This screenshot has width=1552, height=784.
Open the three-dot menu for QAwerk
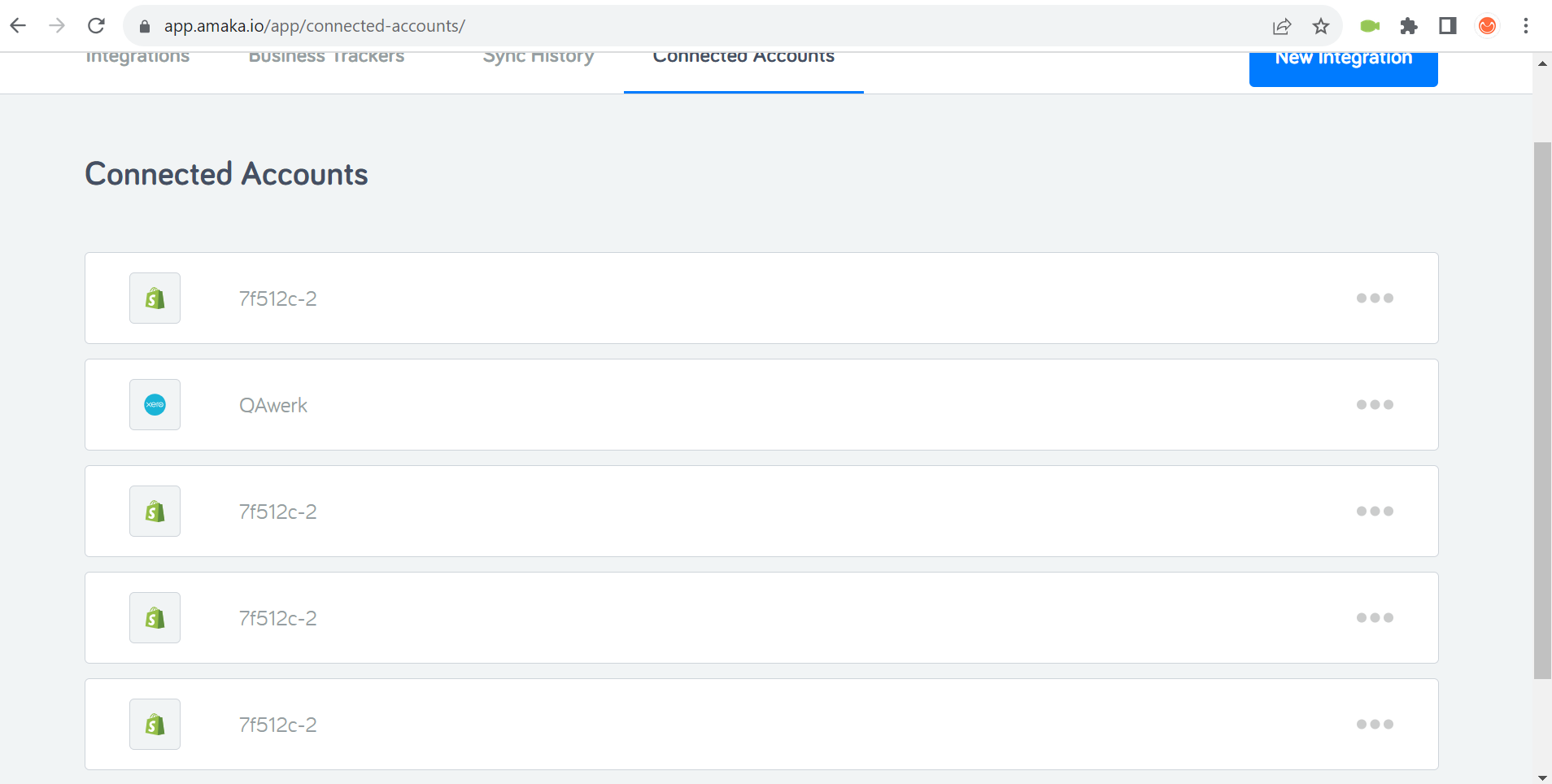1375,404
